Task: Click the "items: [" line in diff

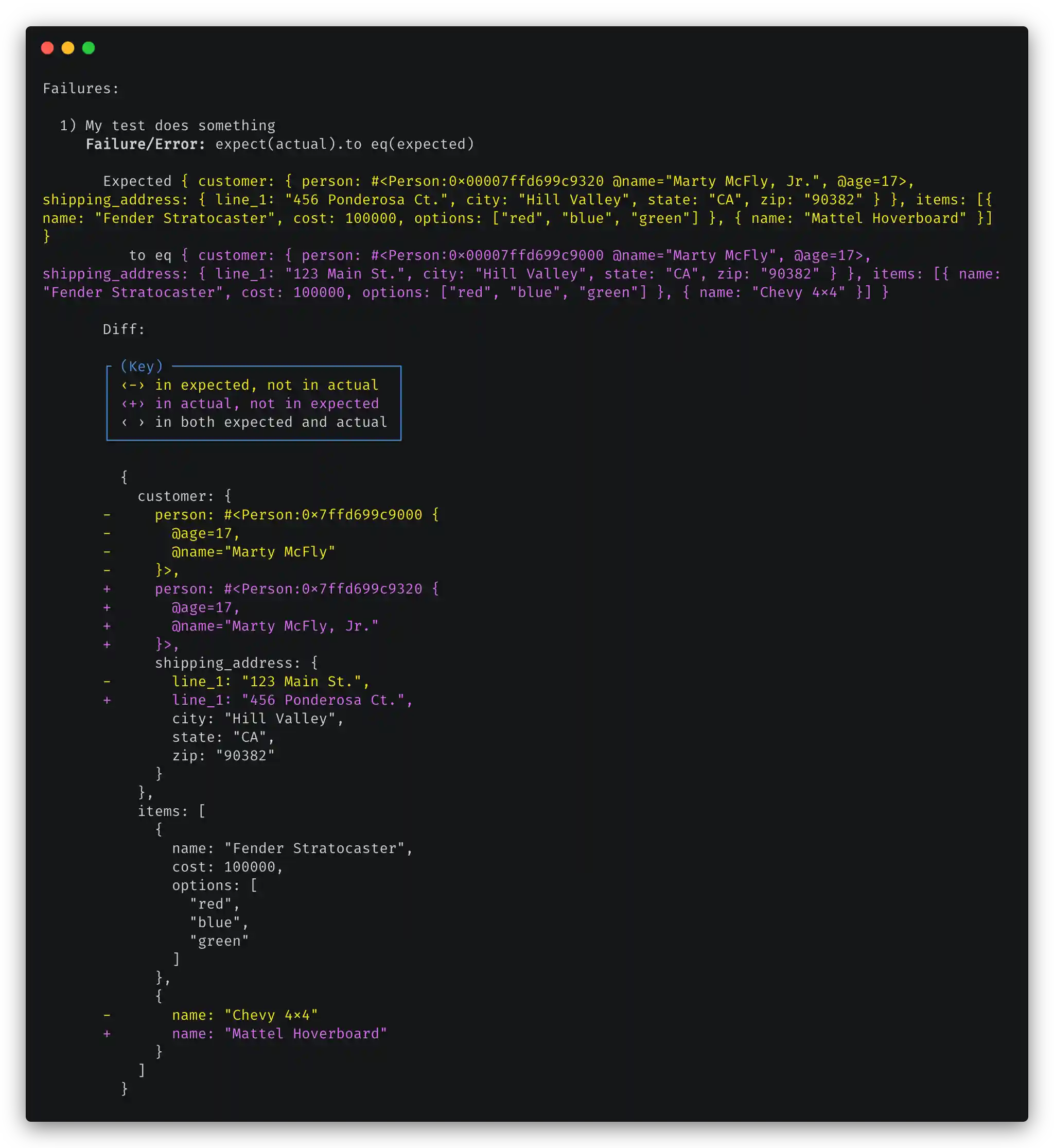Action: click(x=171, y=811)
